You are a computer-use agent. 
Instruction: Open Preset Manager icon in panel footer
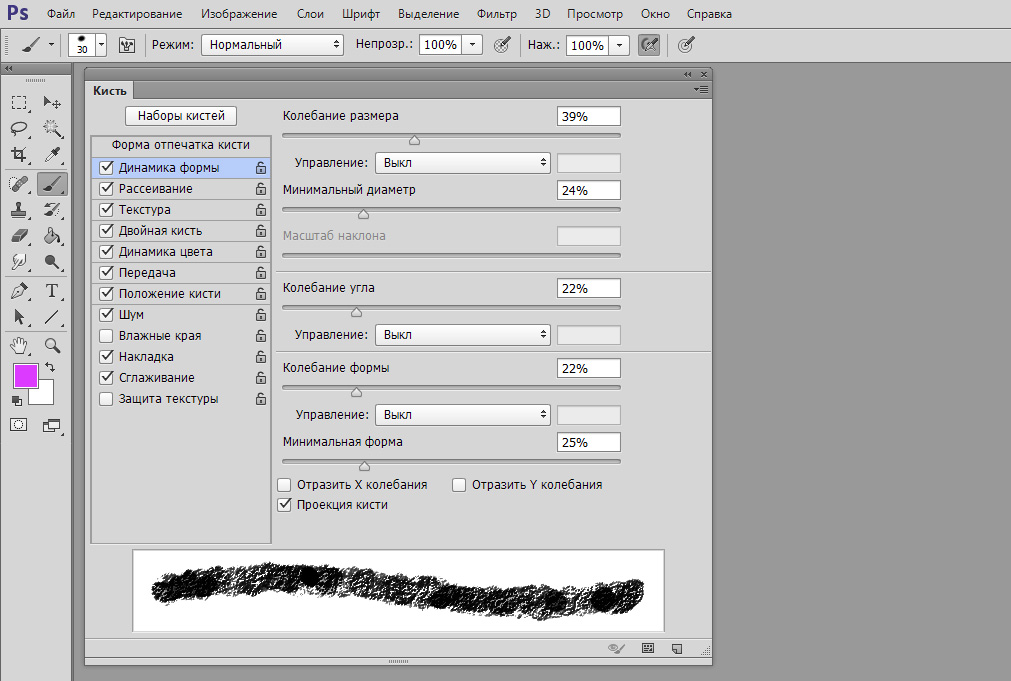coord(648,648)
